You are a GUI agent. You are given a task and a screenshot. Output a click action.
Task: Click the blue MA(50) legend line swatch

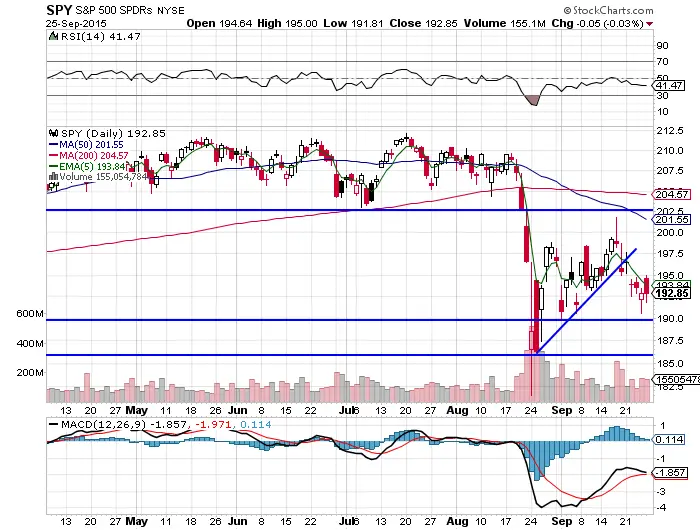pyautogui.click(x=53, y=145)
